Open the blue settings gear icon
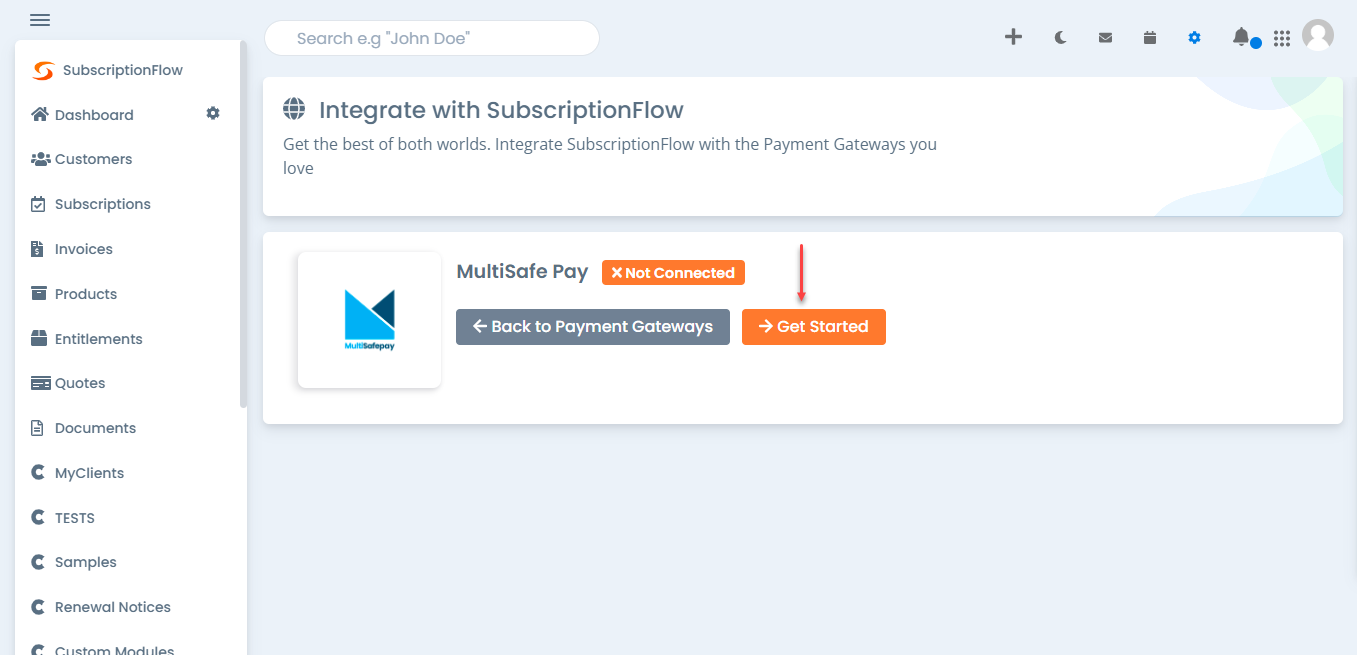1357x655 pixels. tap(1194, 37)
